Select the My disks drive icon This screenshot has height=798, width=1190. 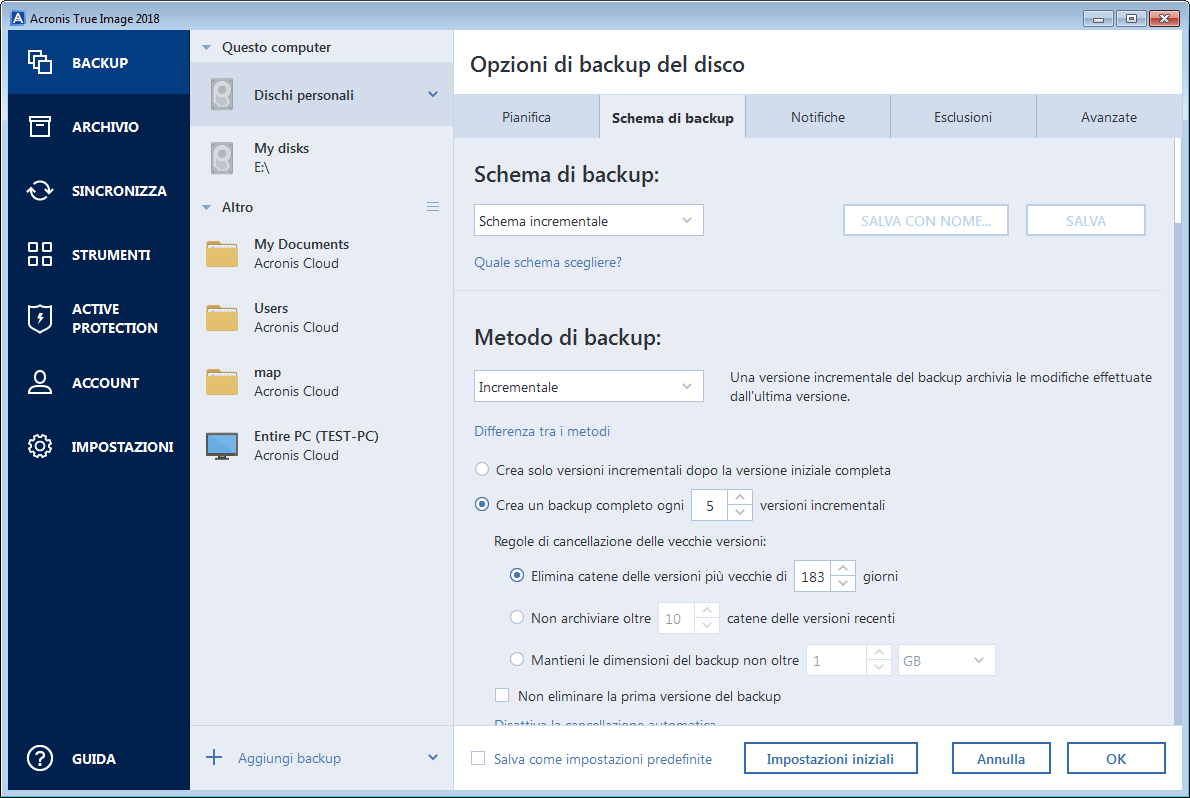[222, 158]
